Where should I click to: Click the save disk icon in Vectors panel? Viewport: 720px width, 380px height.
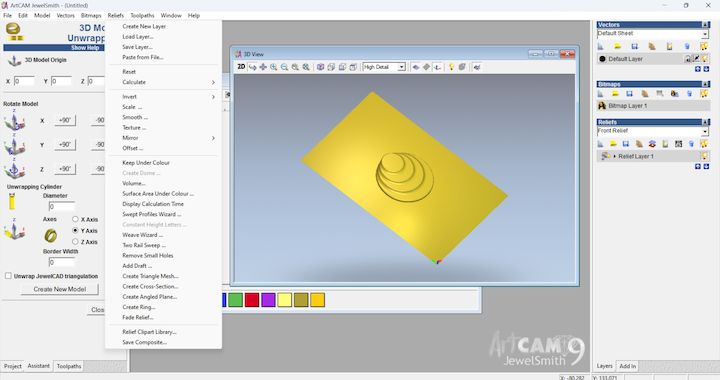click(635, 46)
